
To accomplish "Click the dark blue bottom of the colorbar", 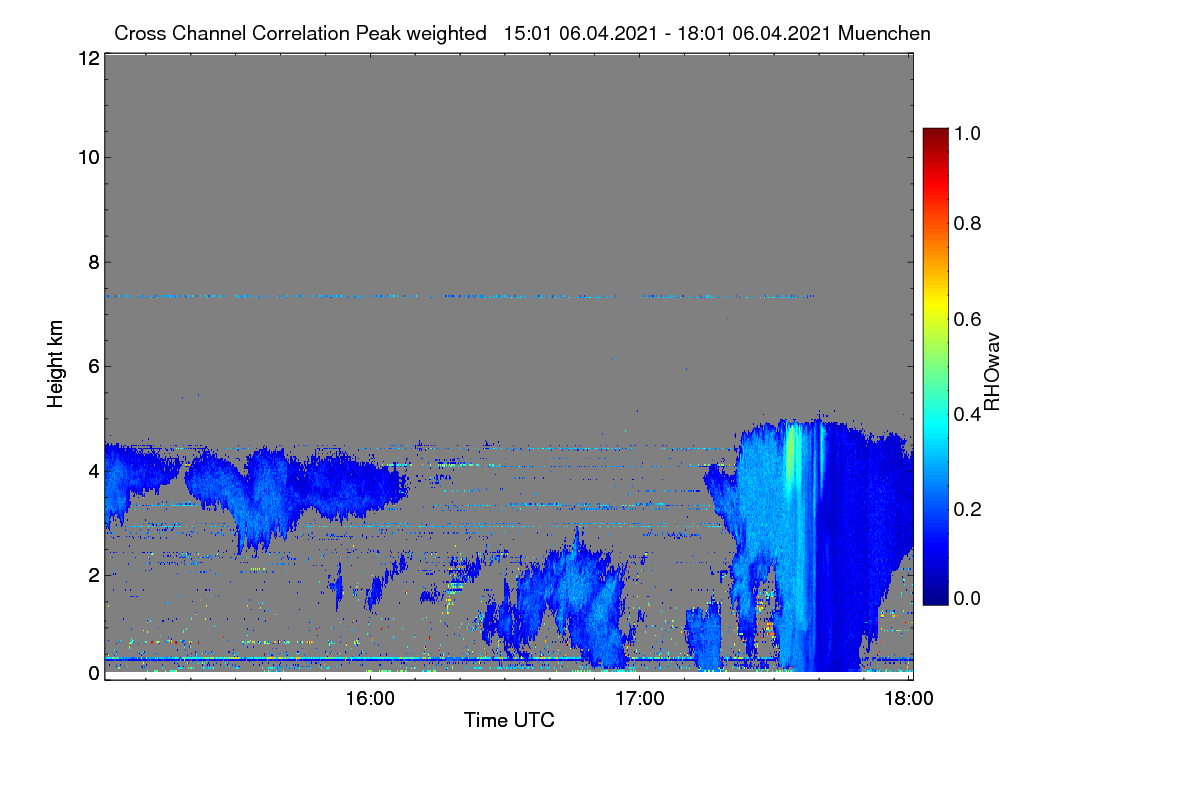I will coord(935,594).
